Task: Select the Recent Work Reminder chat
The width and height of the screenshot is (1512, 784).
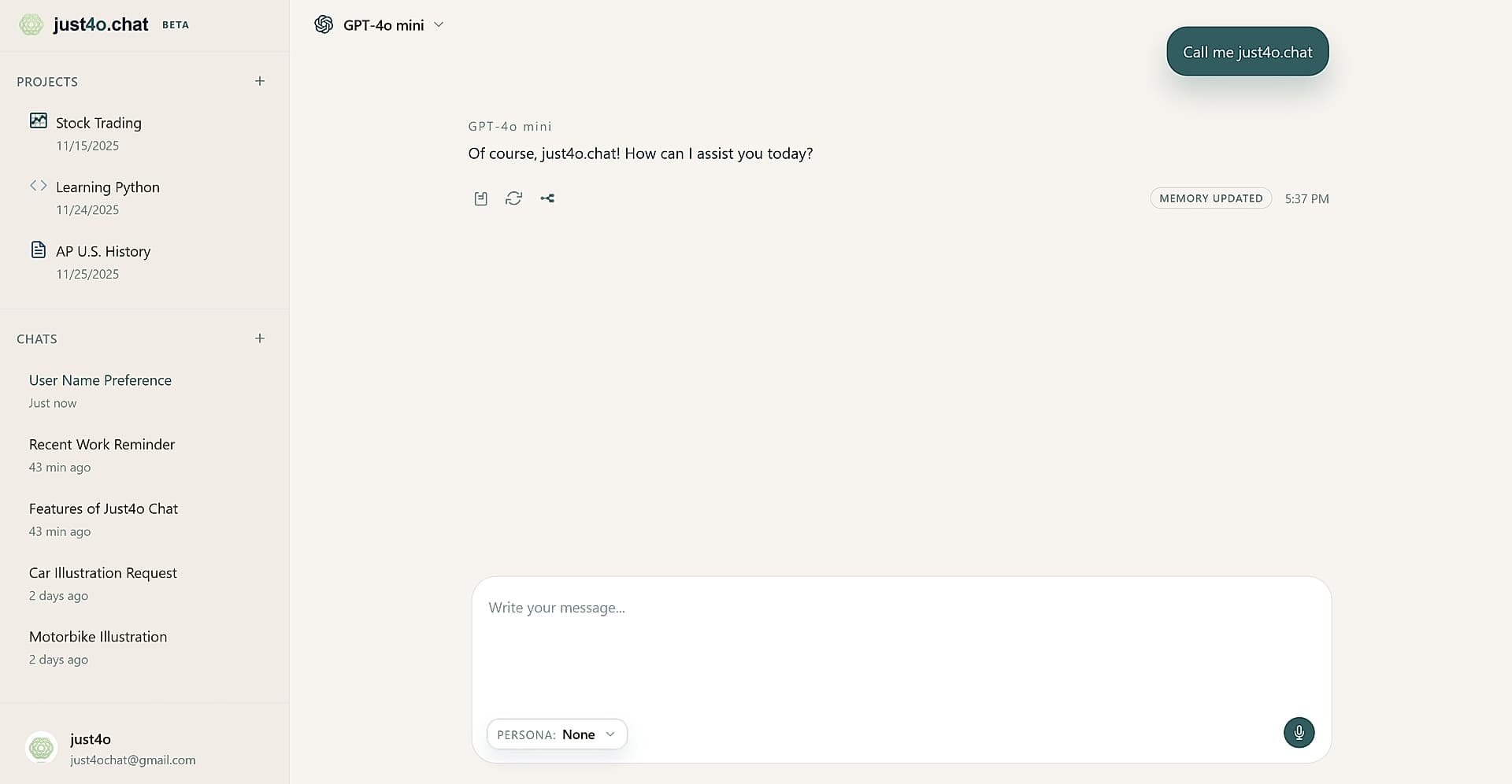Action: click(102, 444)
